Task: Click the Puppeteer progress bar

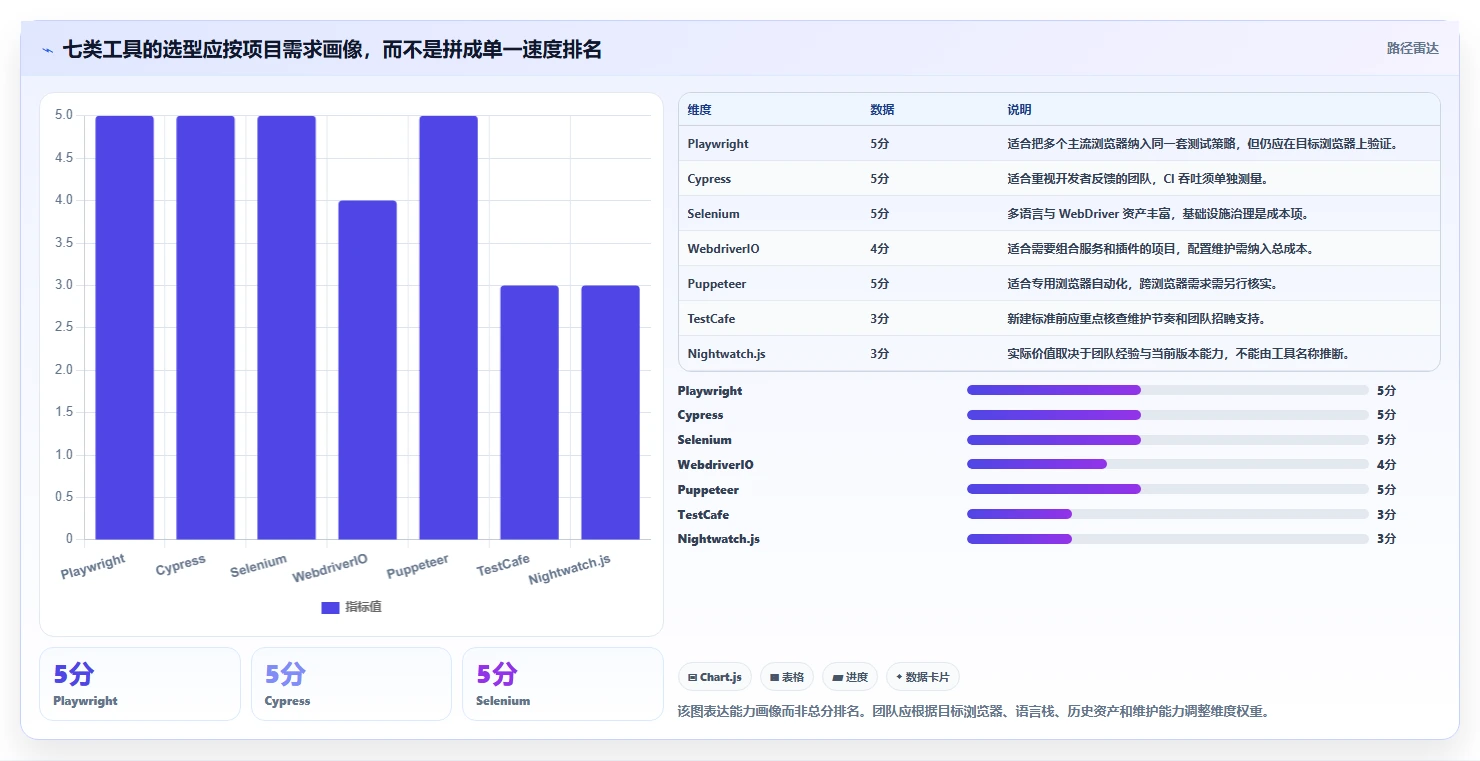Action: coord(1167,489)
